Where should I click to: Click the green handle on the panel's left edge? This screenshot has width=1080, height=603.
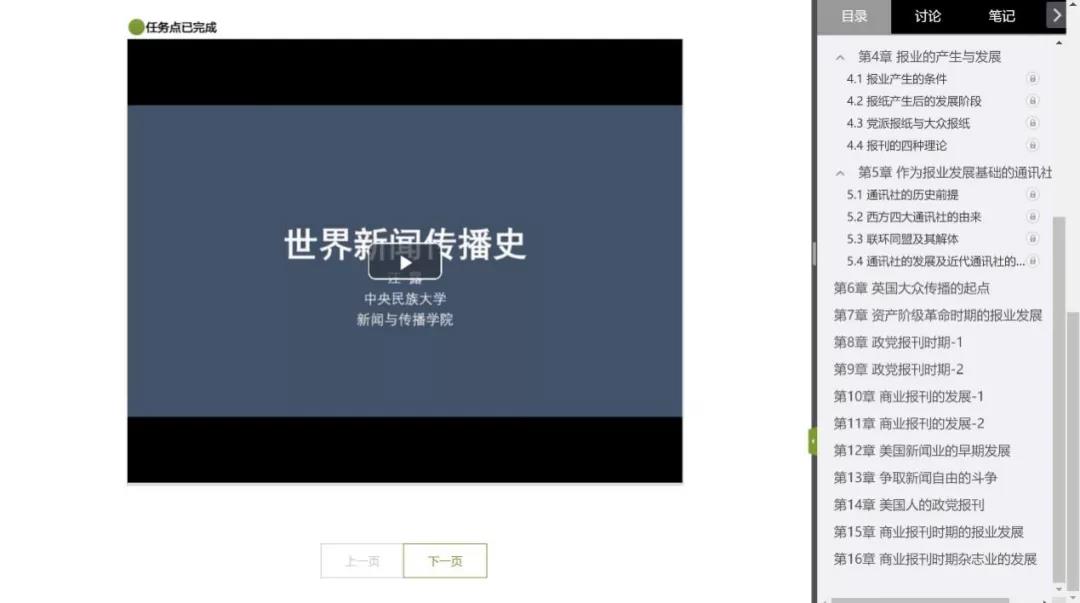coord(813,439)
